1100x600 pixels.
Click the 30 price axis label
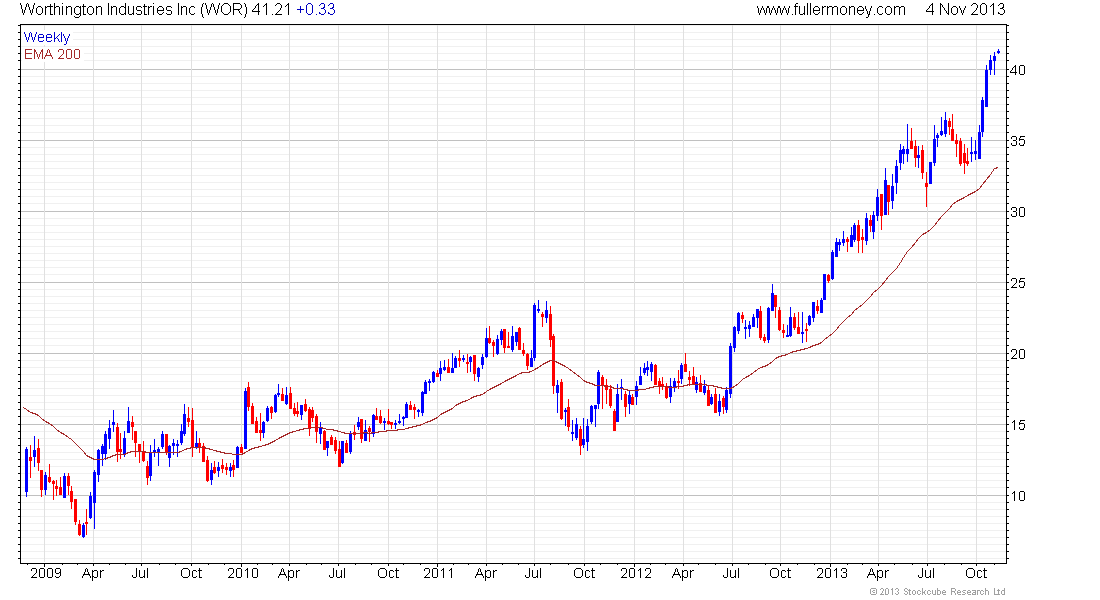pos(1018,212)
